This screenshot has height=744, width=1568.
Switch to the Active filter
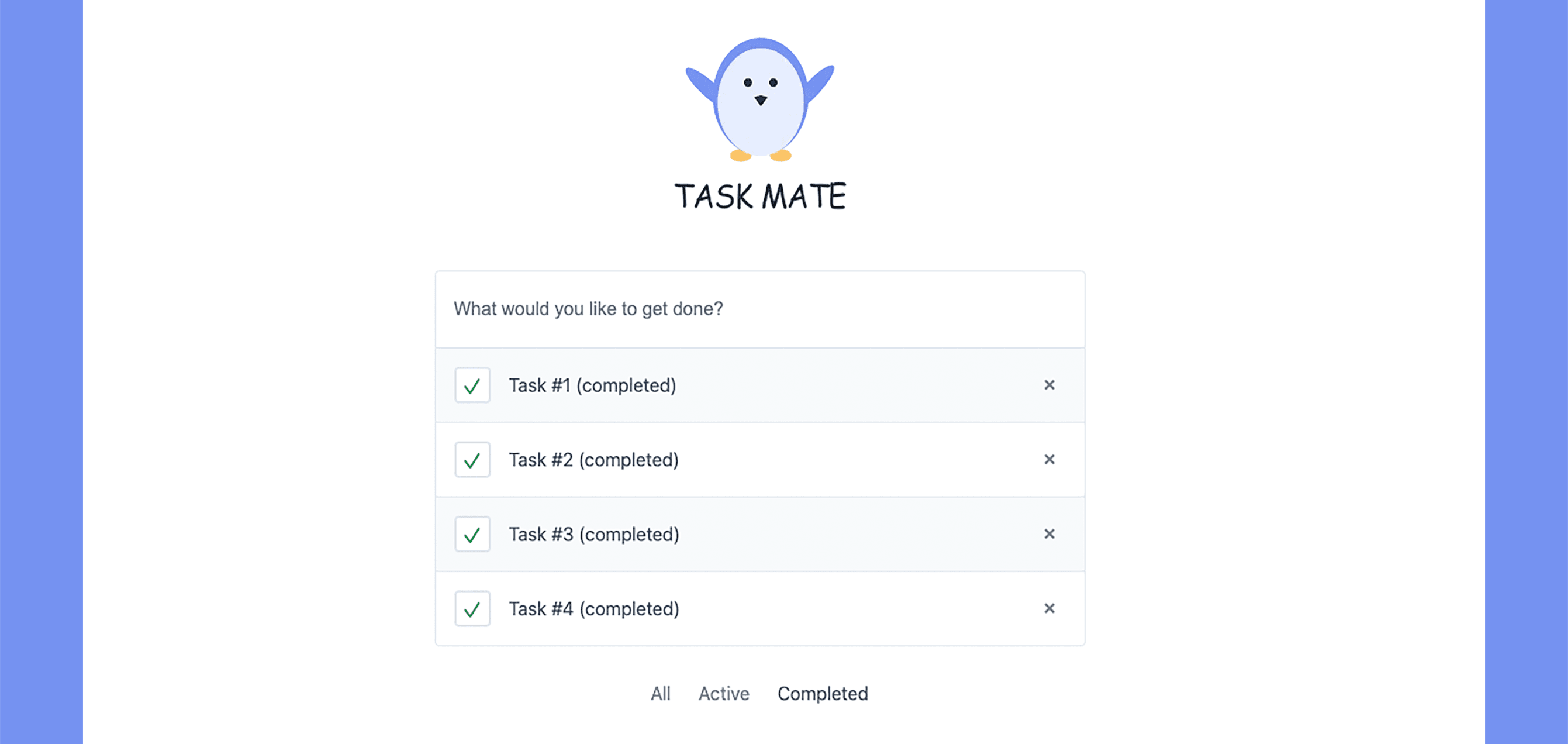click(x=724, y=694)
